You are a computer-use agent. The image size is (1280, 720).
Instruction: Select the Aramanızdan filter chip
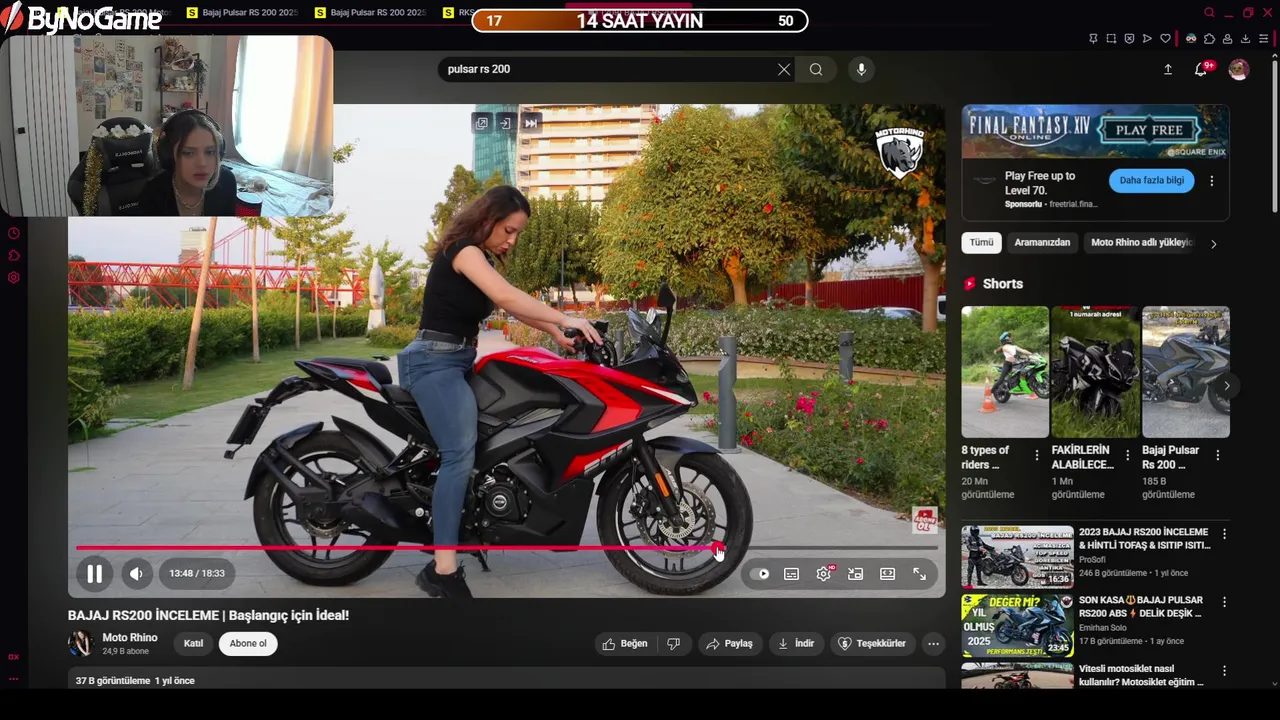pos(1042,243)
